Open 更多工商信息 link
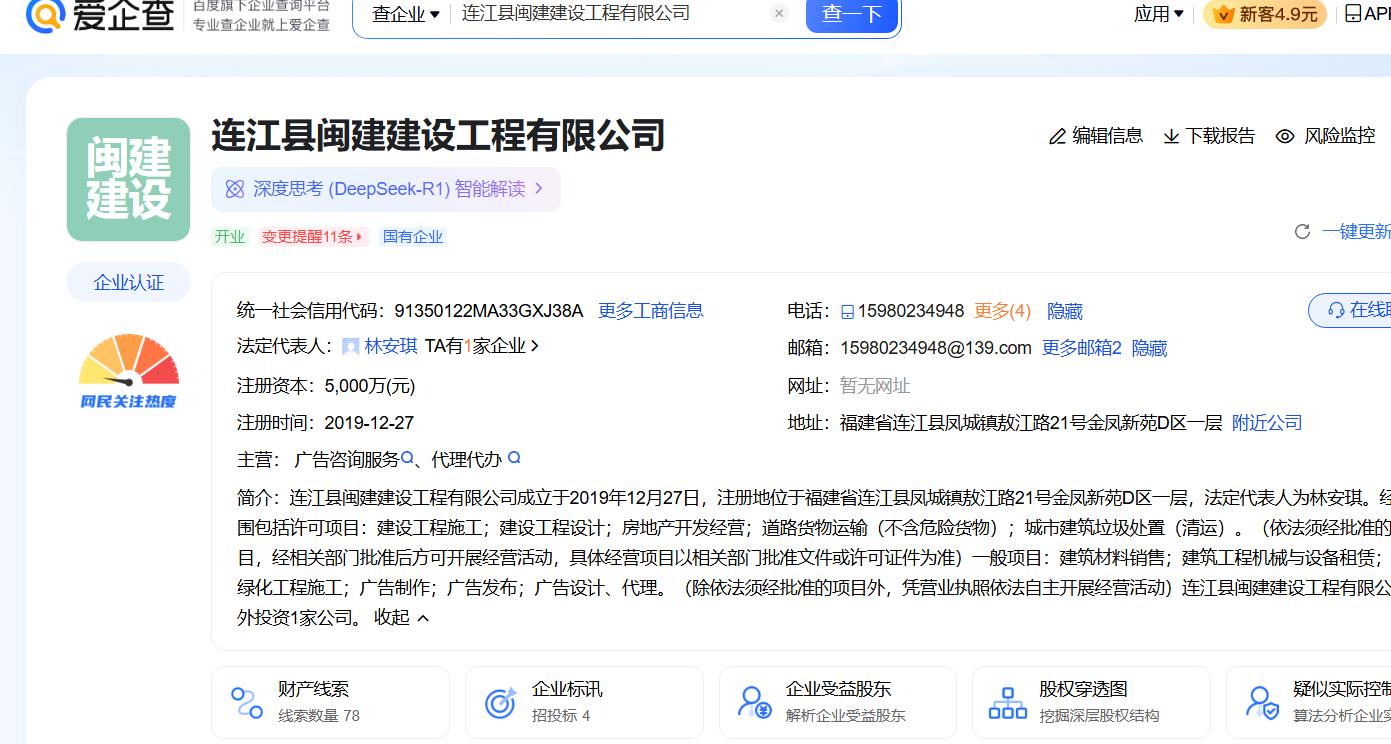The image size is (1391, 744). 650,311
